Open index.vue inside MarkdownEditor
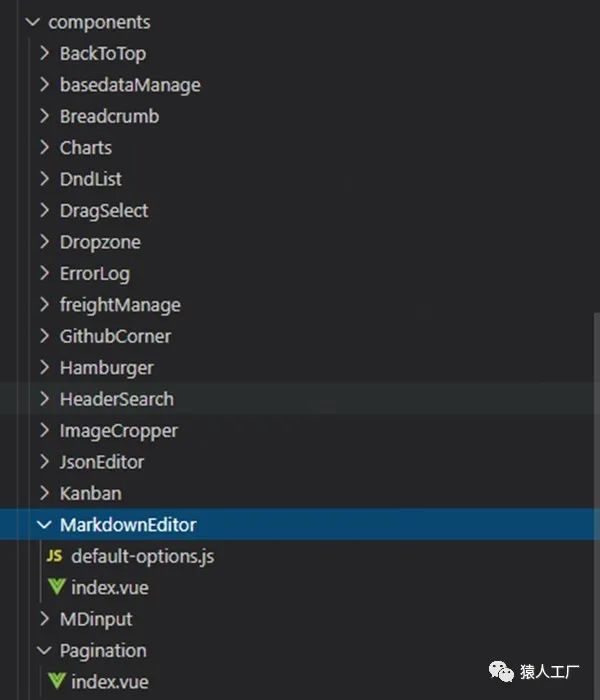The width and height of the screenshot is (600, 700). point(110,587)
